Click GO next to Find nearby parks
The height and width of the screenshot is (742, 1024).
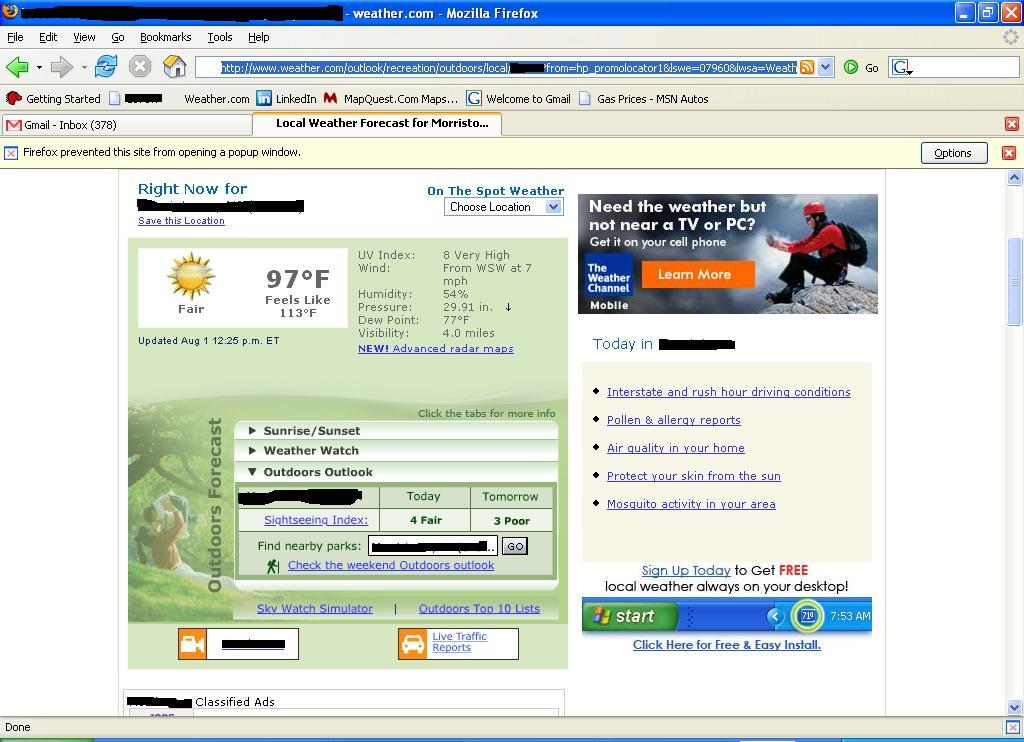click(x=515, y=546)
